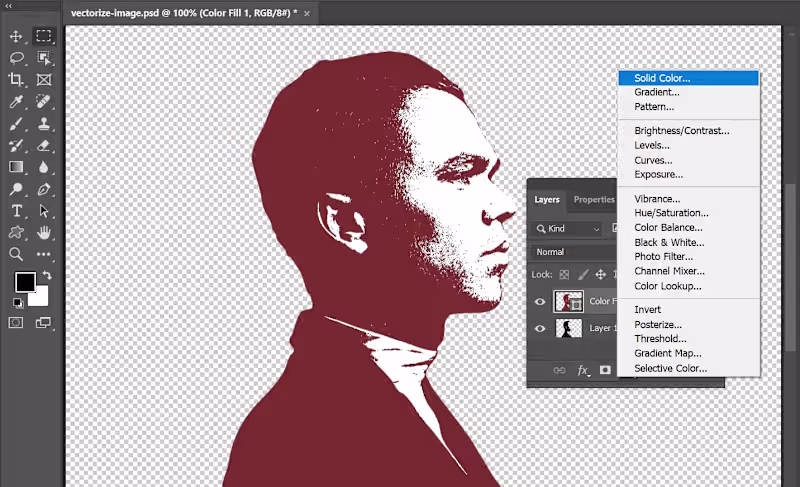Select the Eyedropper tool
The height and width of the screenshot is (487, 800).
[x=16, y=101]
